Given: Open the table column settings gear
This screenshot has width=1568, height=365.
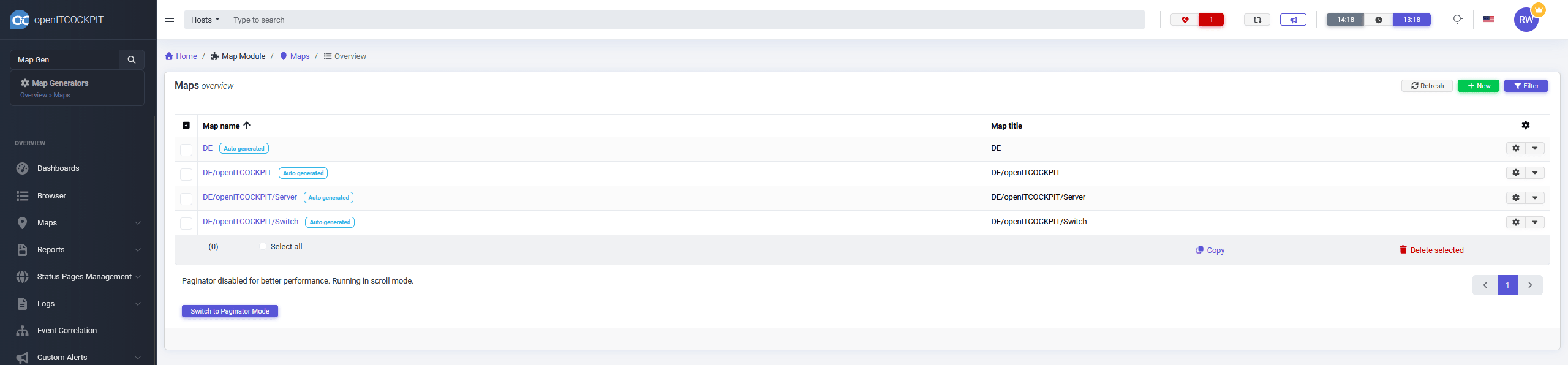Looking at the screenshot, I should 1525,126.
